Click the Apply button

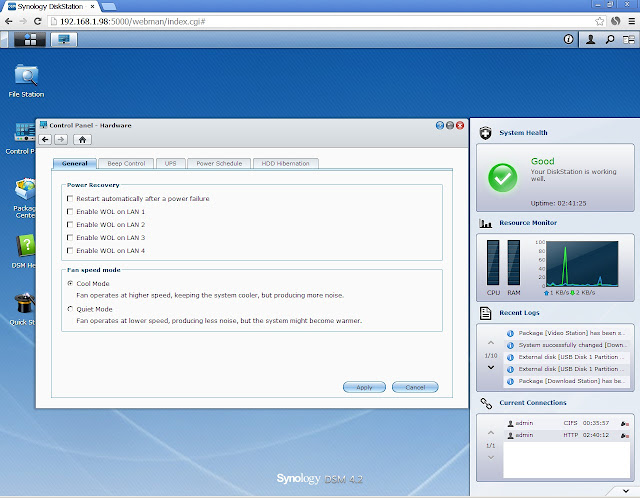[x=364, y=387]
